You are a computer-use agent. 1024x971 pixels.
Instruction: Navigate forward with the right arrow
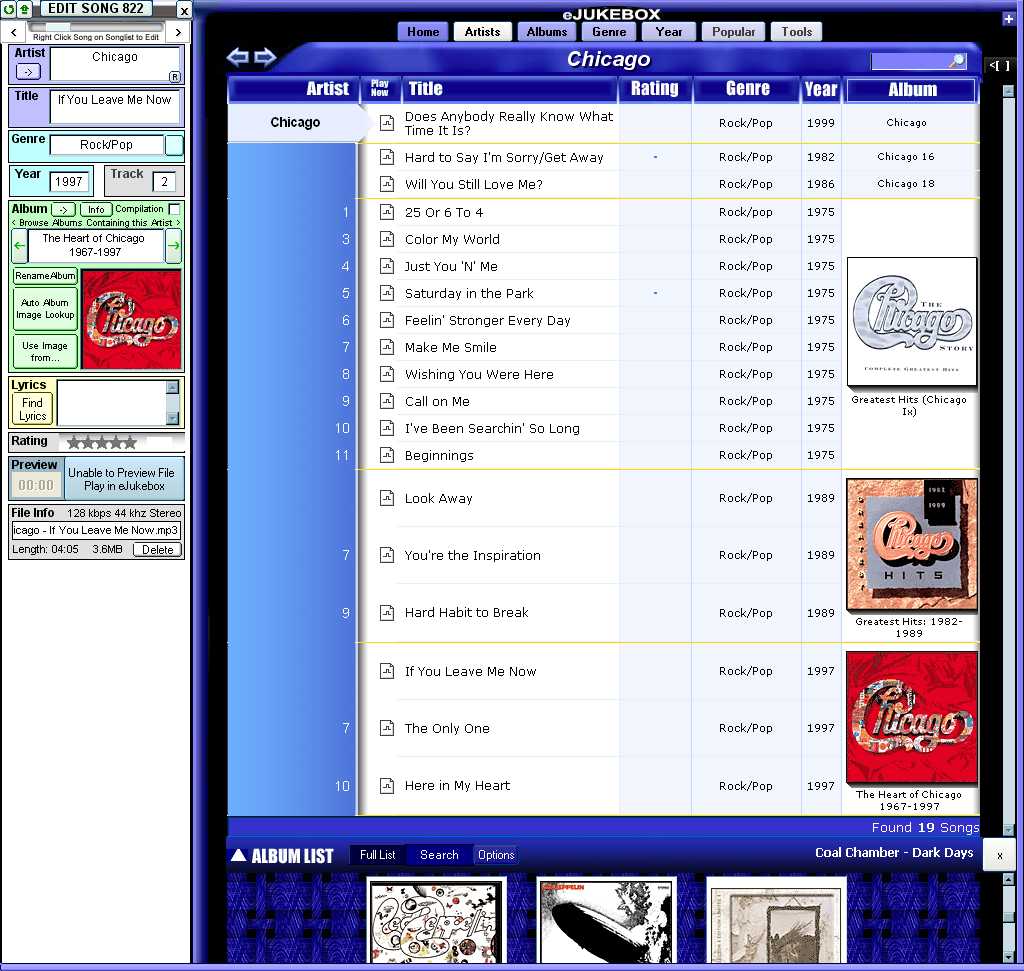coord(264,57)
